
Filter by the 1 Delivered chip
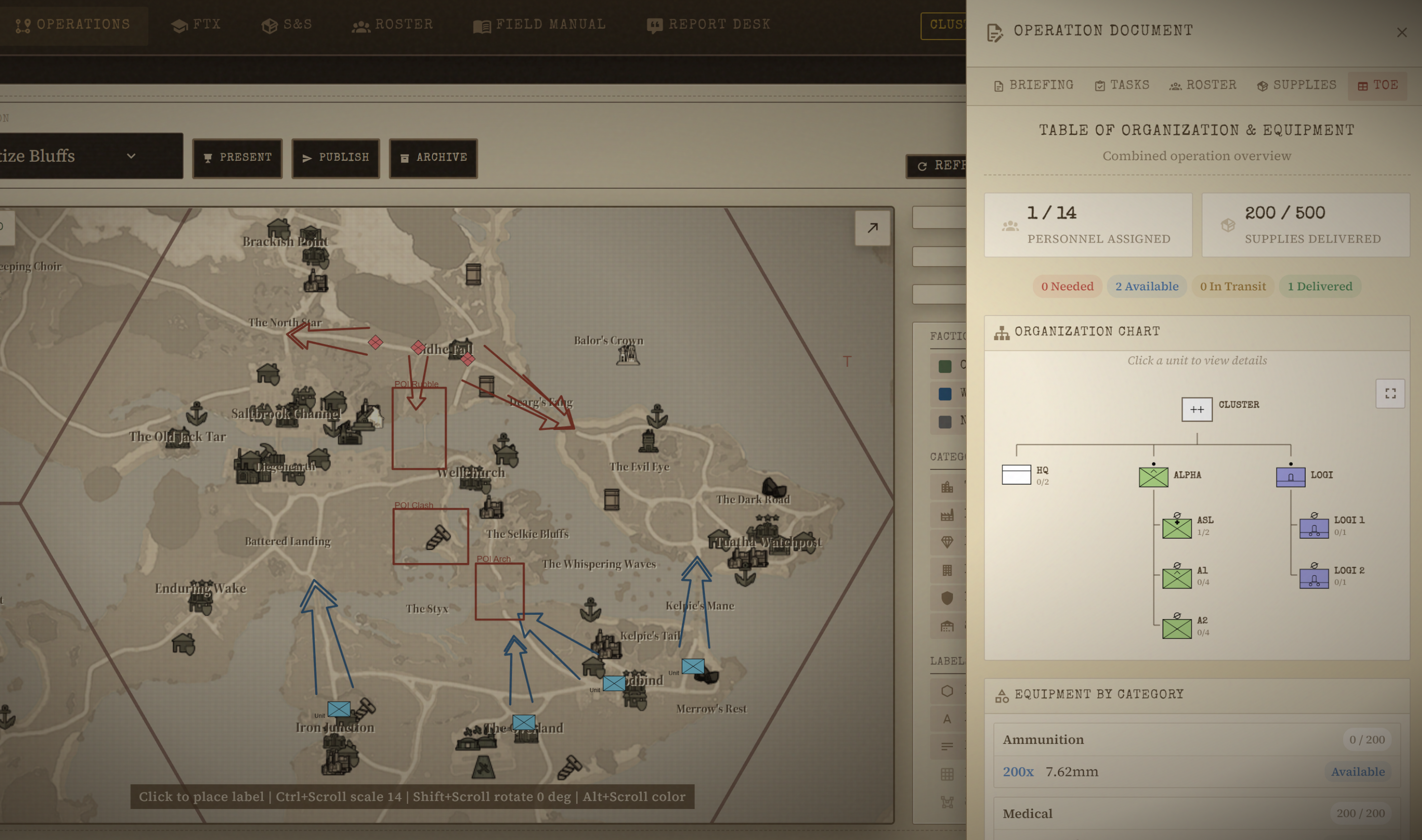(1319, 286)
